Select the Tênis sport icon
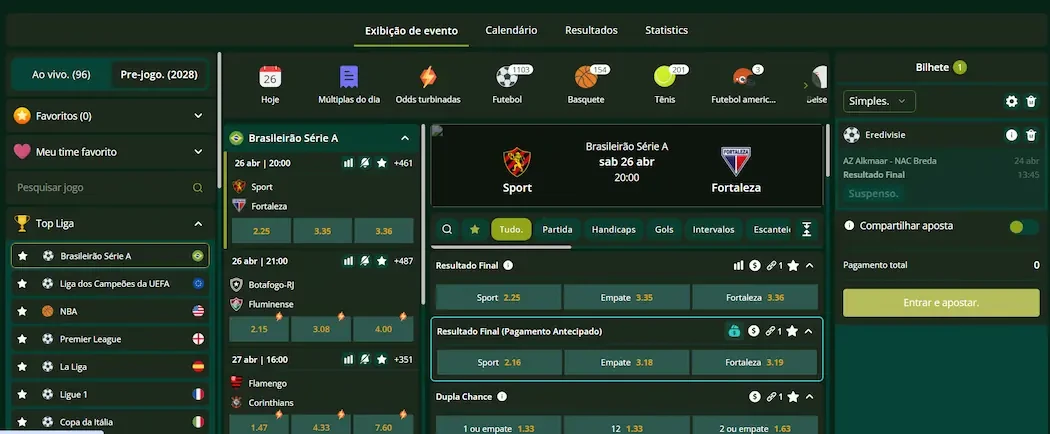 [x=664, y=77]
